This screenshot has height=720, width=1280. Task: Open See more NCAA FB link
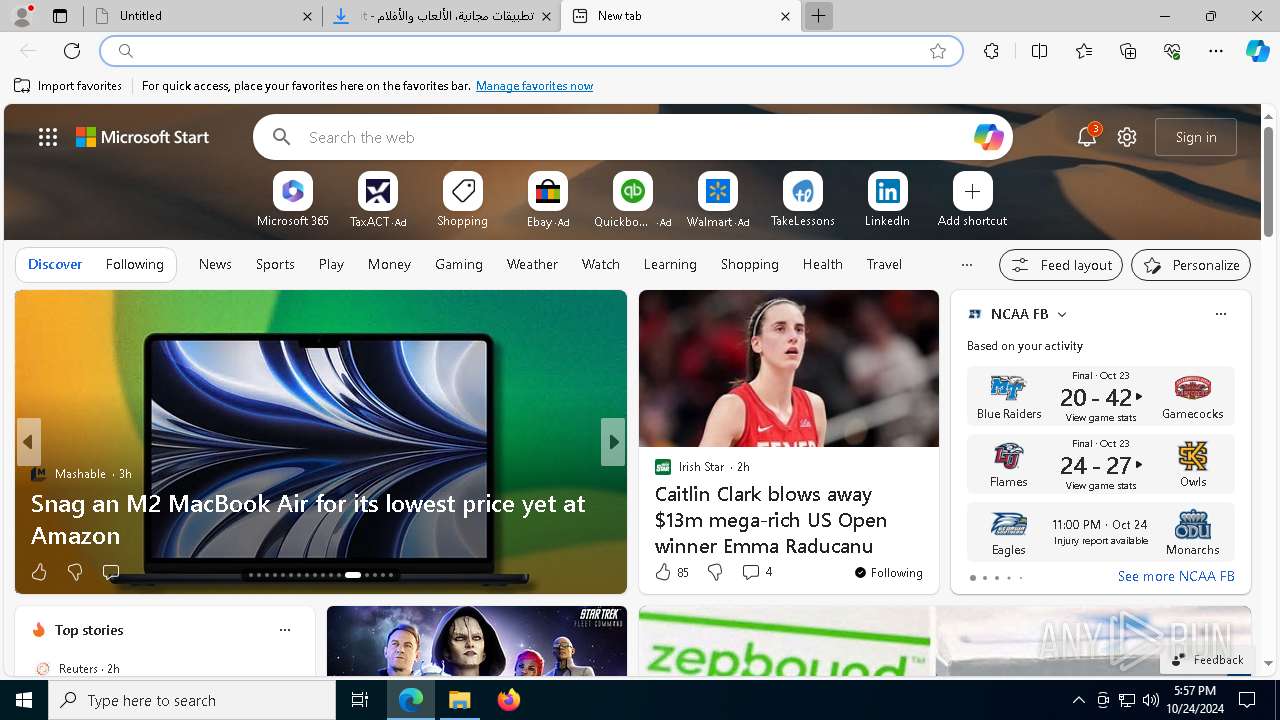coord(1176,576)
